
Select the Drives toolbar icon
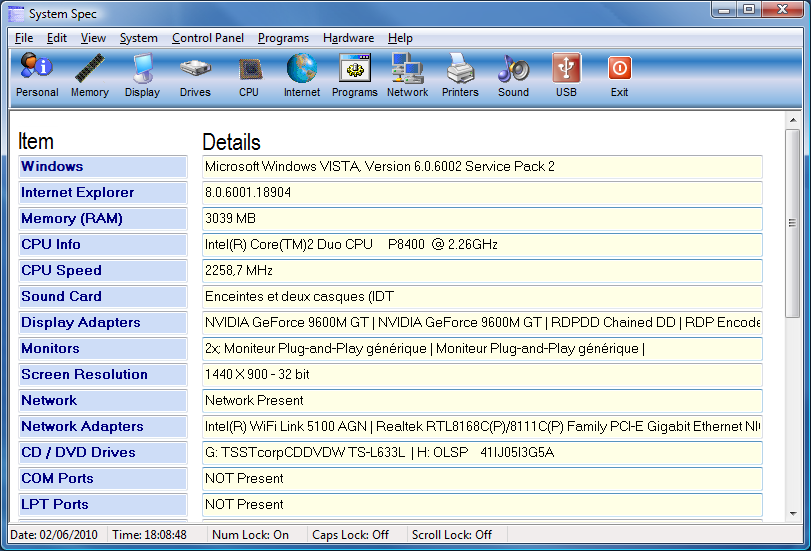(195, 76)
